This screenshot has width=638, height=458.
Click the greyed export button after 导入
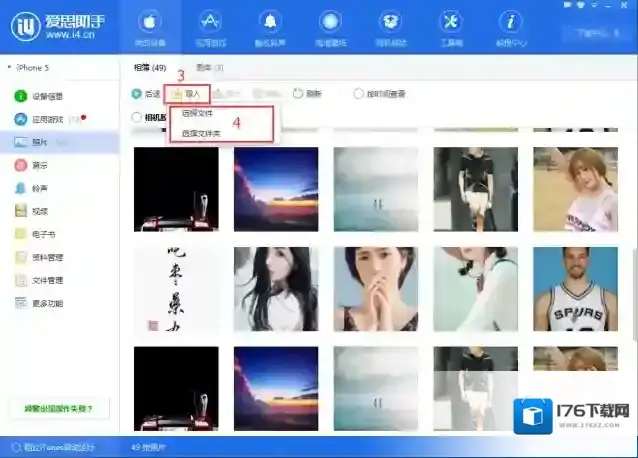[227, 94]
